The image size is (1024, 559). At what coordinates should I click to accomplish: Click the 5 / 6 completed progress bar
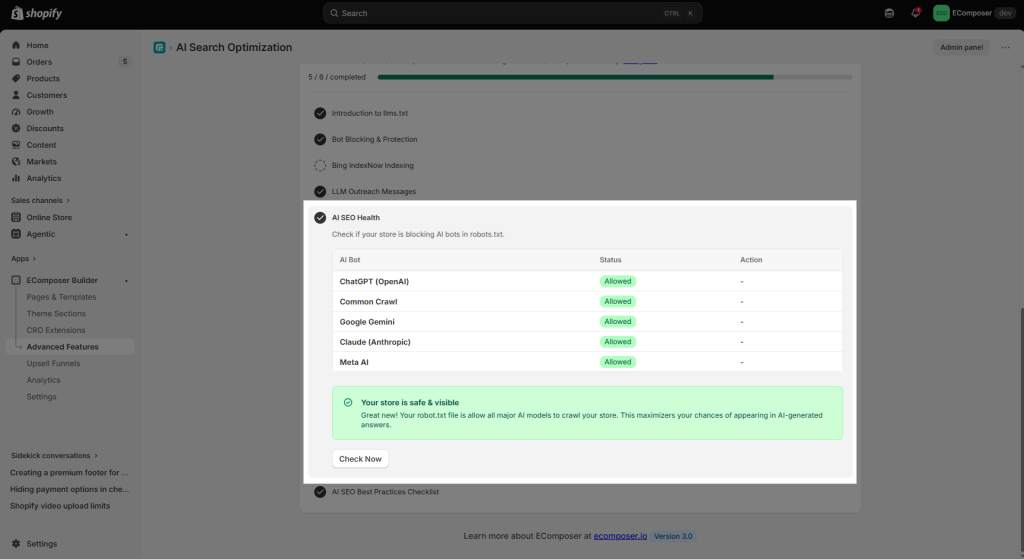point(615,77)
